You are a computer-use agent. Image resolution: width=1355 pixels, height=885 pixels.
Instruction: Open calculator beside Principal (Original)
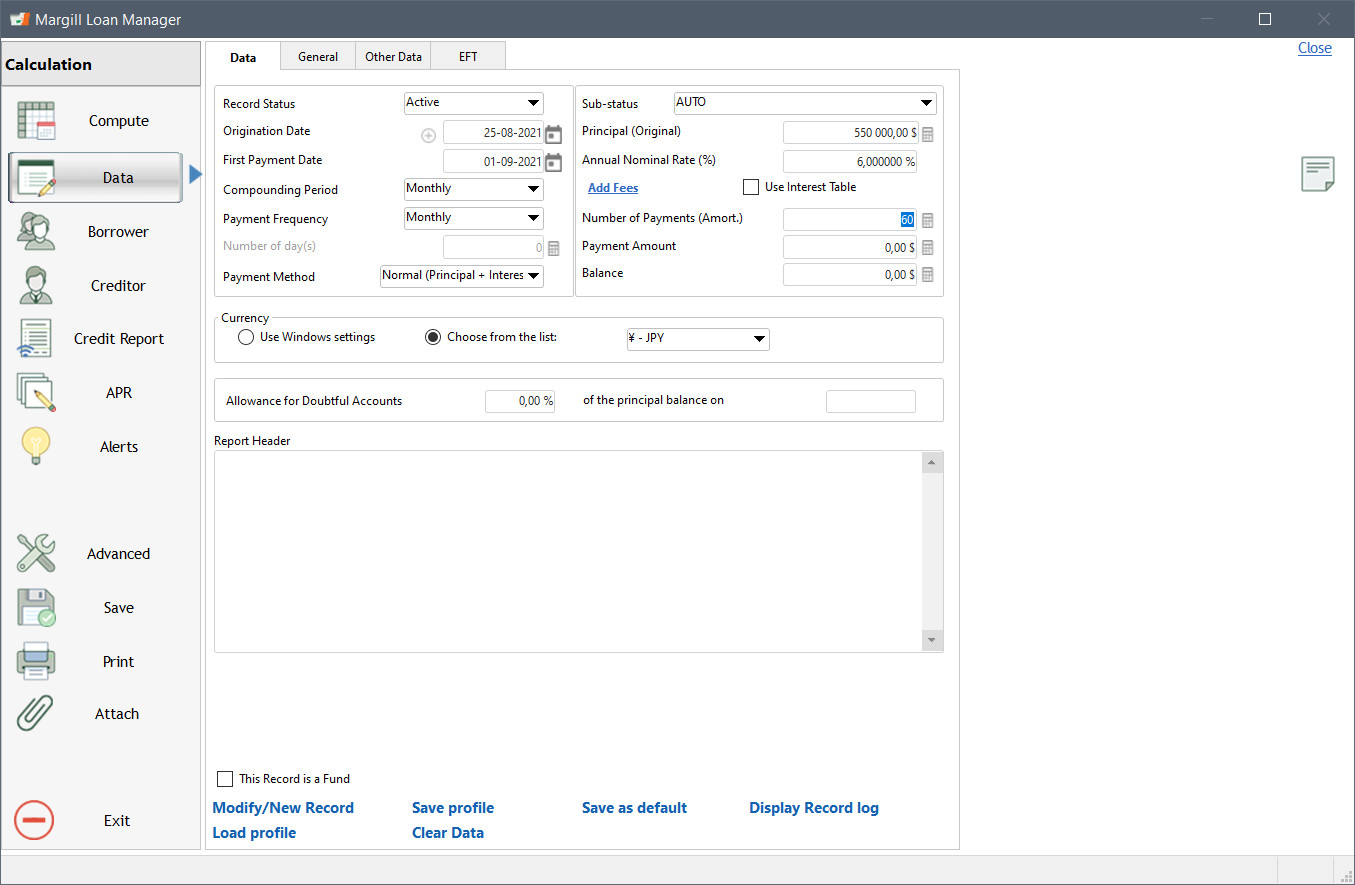[927, 134]
